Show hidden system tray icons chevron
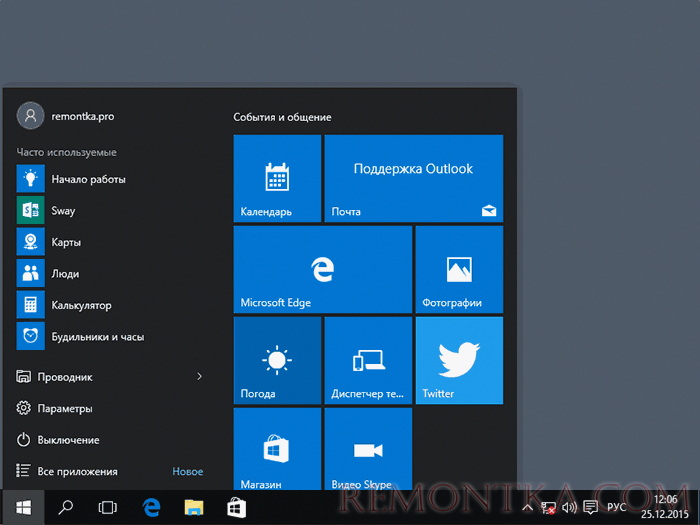Viewport: 700px width, 525px height. tap(527, 507)
